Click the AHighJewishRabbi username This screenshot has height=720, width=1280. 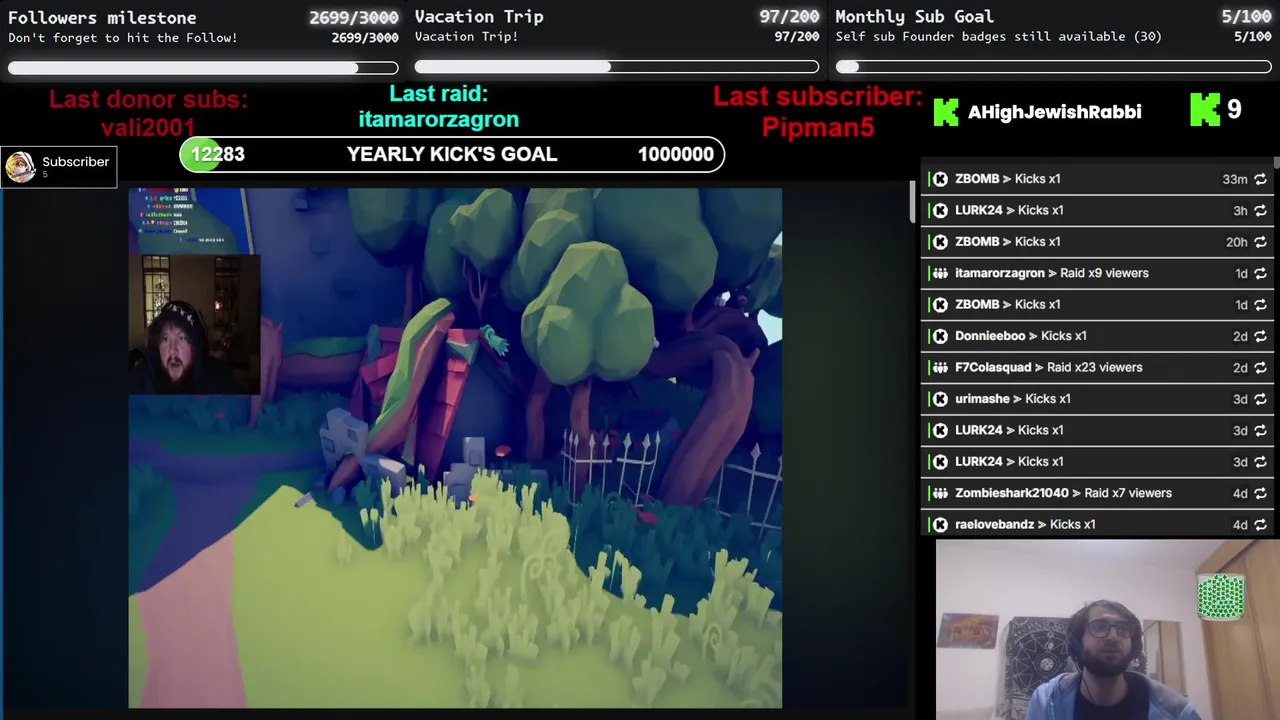pyautogui.click(x=1054, y=112)
